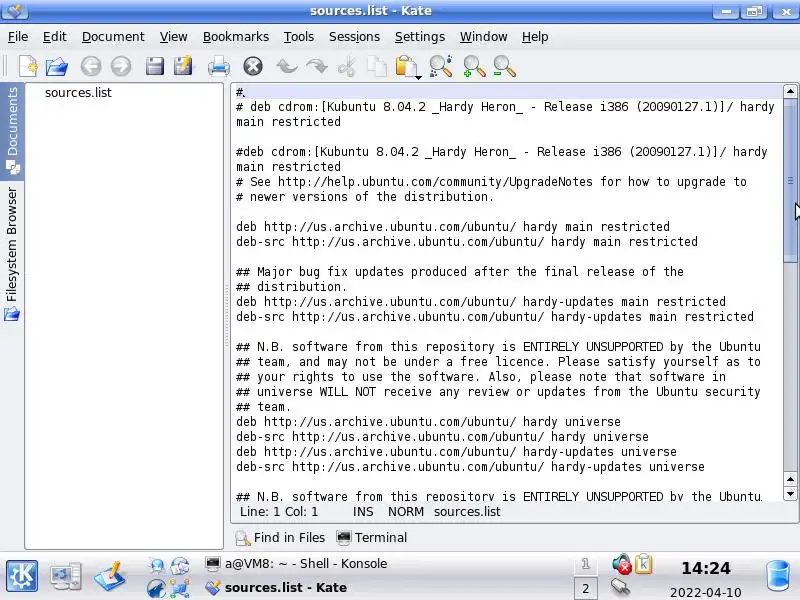800x600 pixels.
Task: Open the Settings menu
Action: pos(420,37)
